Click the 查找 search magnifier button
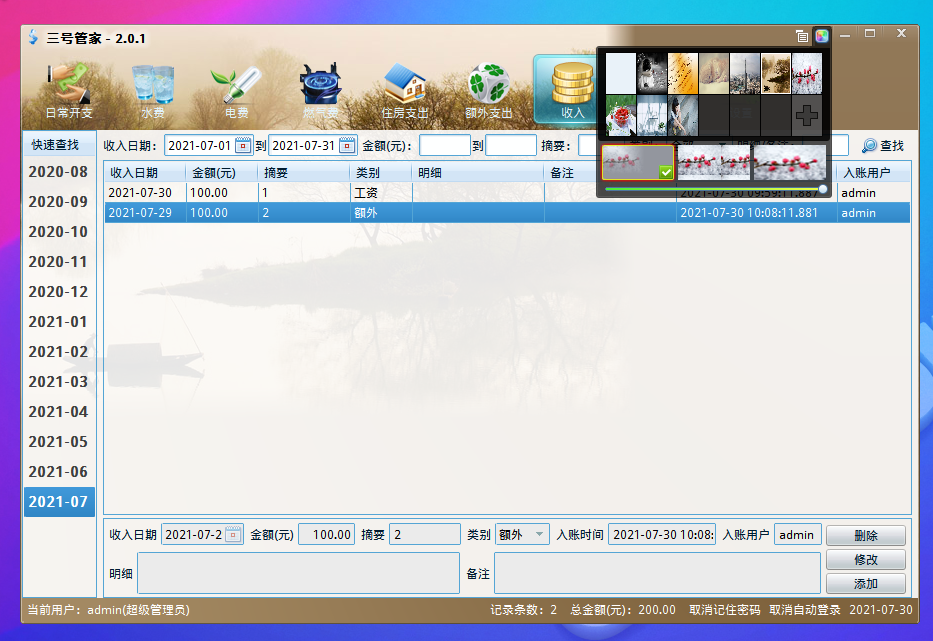The image size is (933, 641). (x=883, y=145)
